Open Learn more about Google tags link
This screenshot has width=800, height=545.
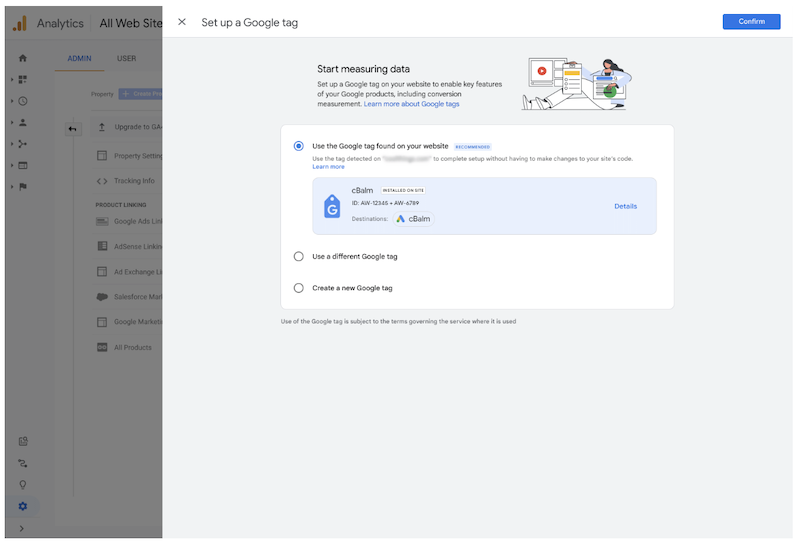[411, 104]
